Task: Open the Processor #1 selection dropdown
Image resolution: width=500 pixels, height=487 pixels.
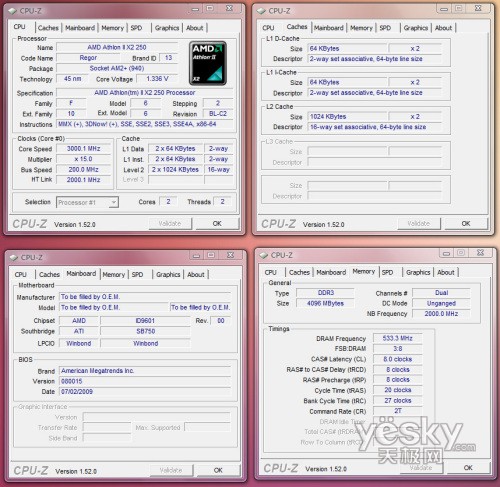Action: [x=87, y=202]
